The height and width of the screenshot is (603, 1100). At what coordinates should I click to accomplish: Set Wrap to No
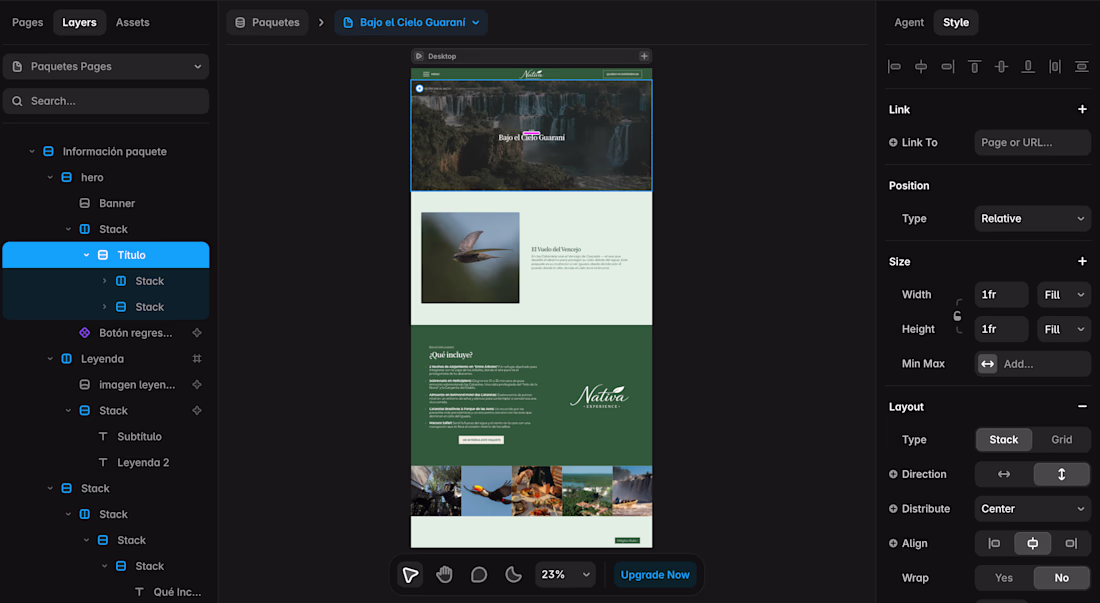pyautogui.click(x=1061, y=578)
